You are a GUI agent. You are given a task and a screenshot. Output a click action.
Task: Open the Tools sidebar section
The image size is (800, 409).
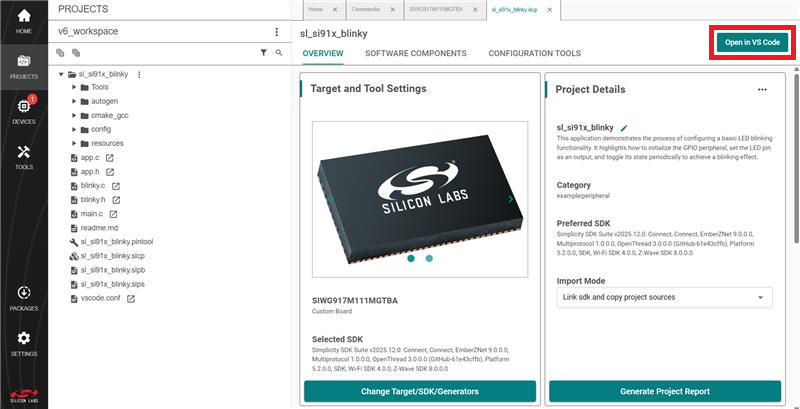point(24,157)
